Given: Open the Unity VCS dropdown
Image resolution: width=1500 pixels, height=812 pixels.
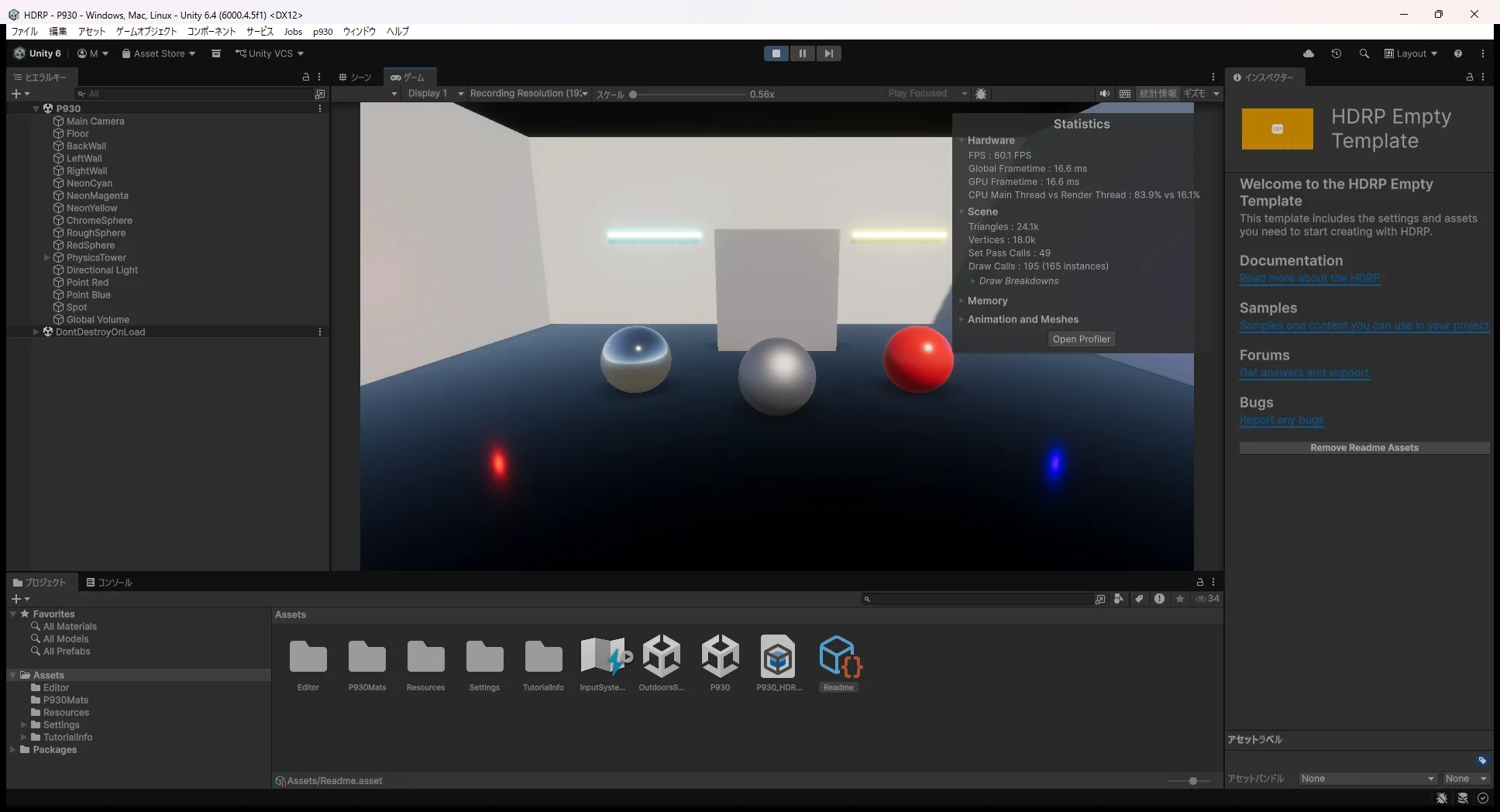Looking at the screenshot, I should pos(270,53).
